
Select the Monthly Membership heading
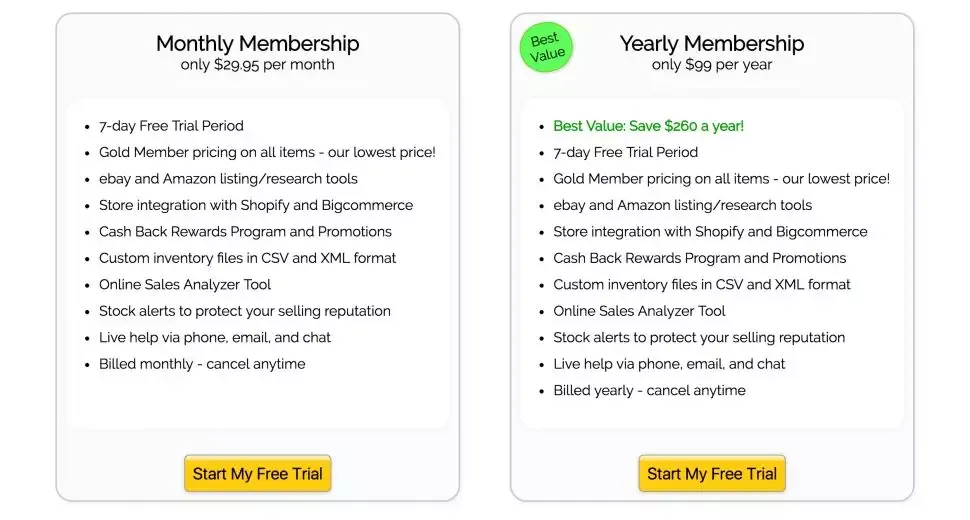click(x=257, y=43)
